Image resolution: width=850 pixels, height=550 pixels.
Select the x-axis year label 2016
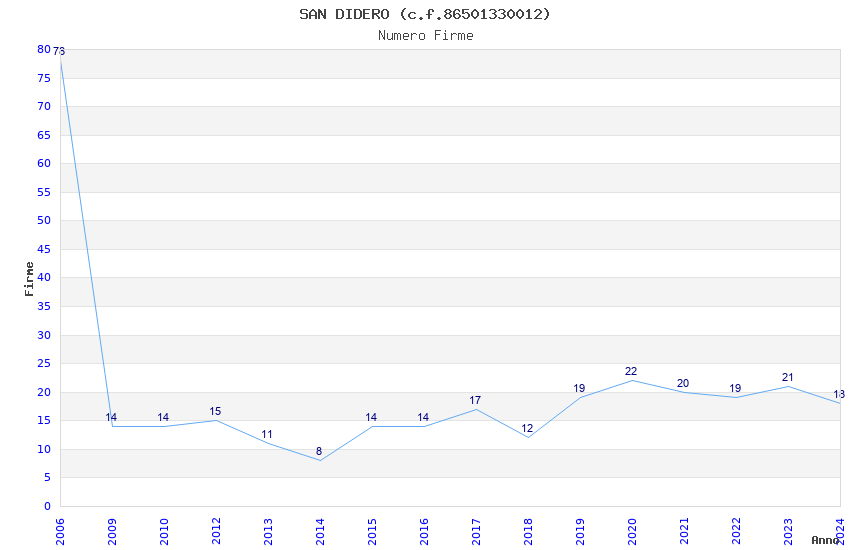click(424, 532)
